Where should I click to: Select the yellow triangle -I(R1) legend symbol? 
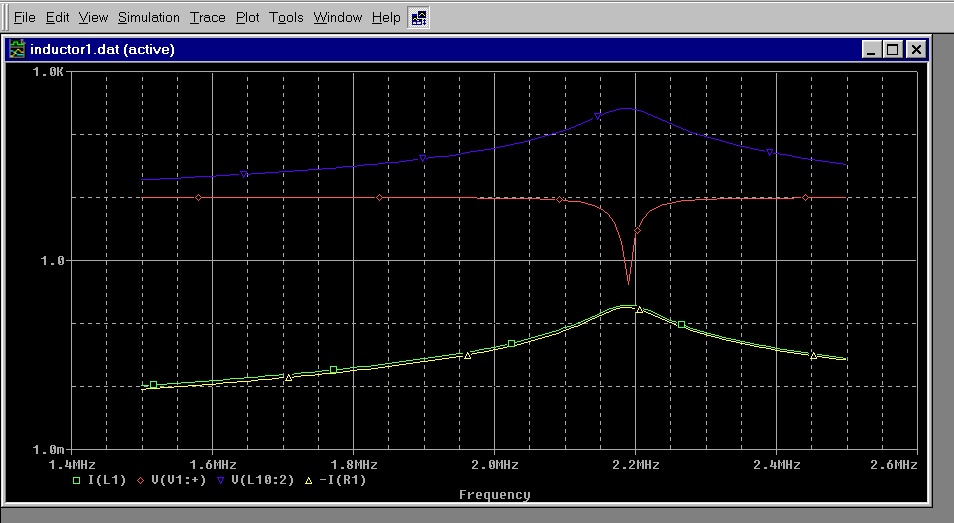(x=308, y=480)
